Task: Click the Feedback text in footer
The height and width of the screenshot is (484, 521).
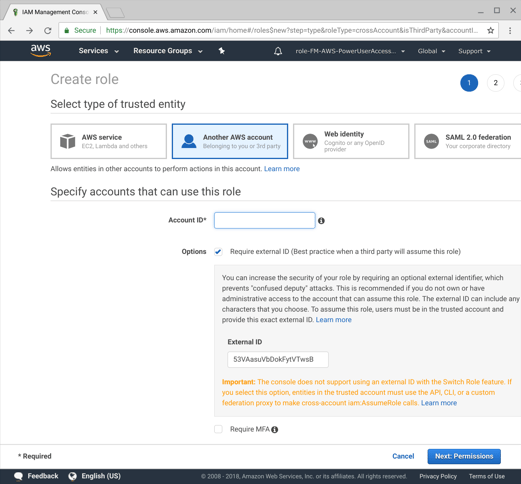Action: point(43,476)
